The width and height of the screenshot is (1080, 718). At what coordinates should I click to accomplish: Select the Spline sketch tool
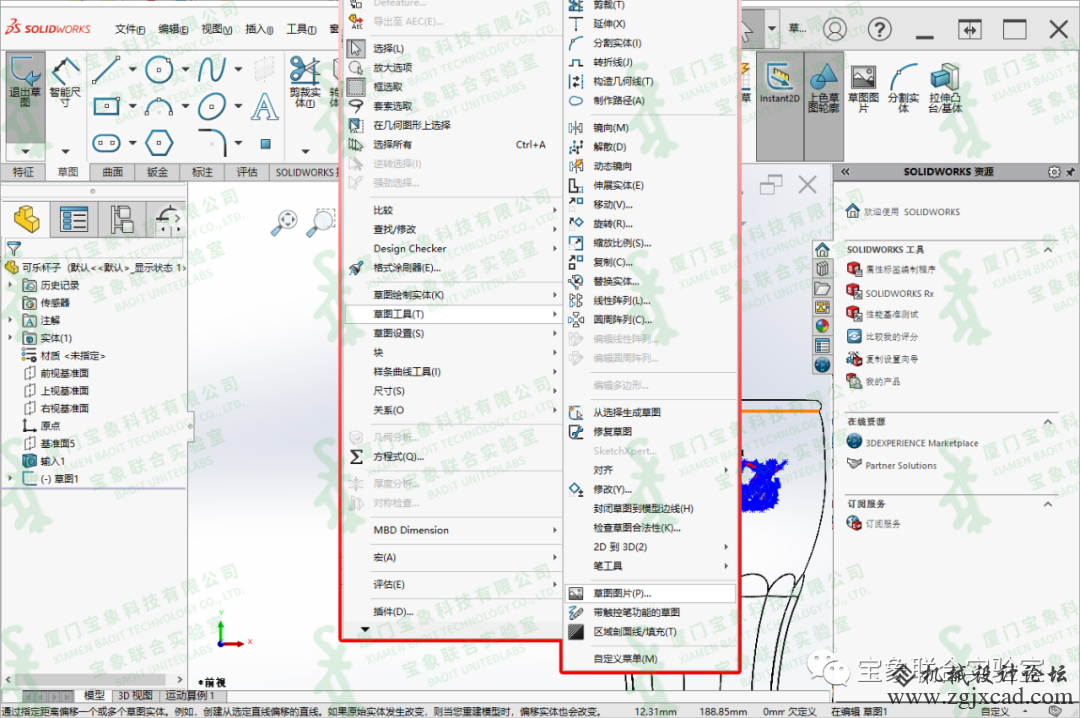[211, 70]
